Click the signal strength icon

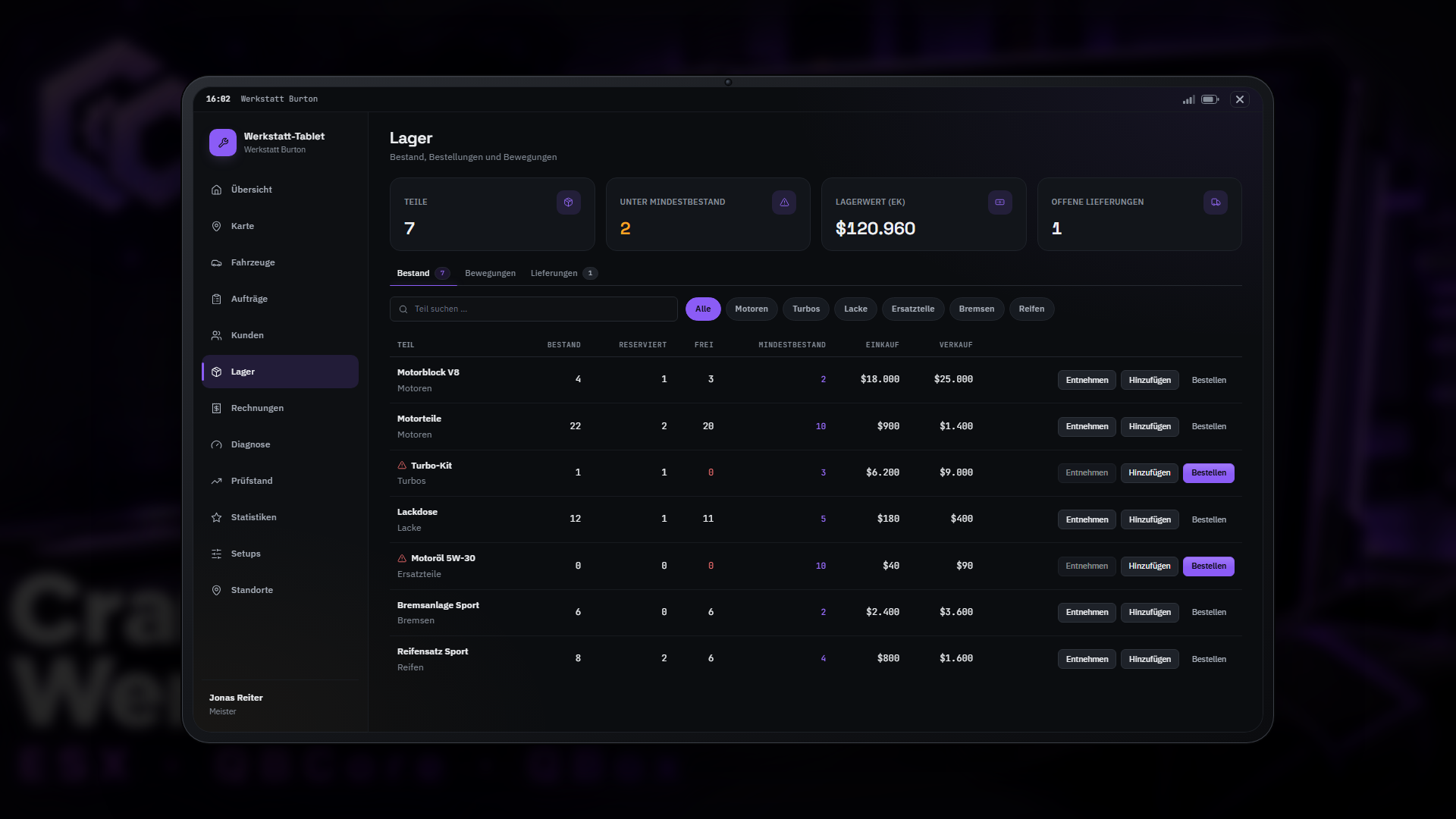(1189, 99)
